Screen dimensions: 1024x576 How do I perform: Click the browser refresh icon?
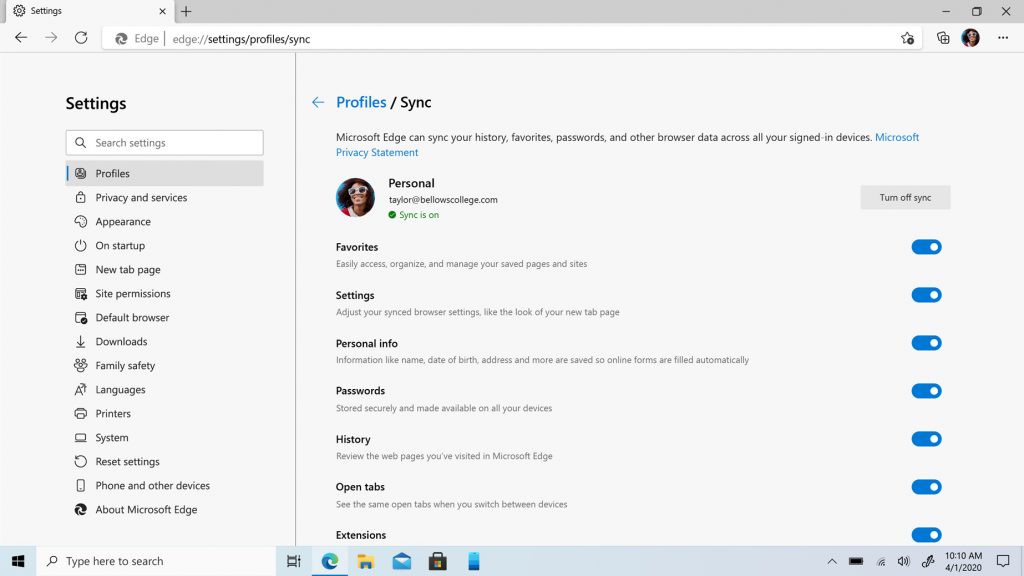pyautogui.click(x=81, y=38)
